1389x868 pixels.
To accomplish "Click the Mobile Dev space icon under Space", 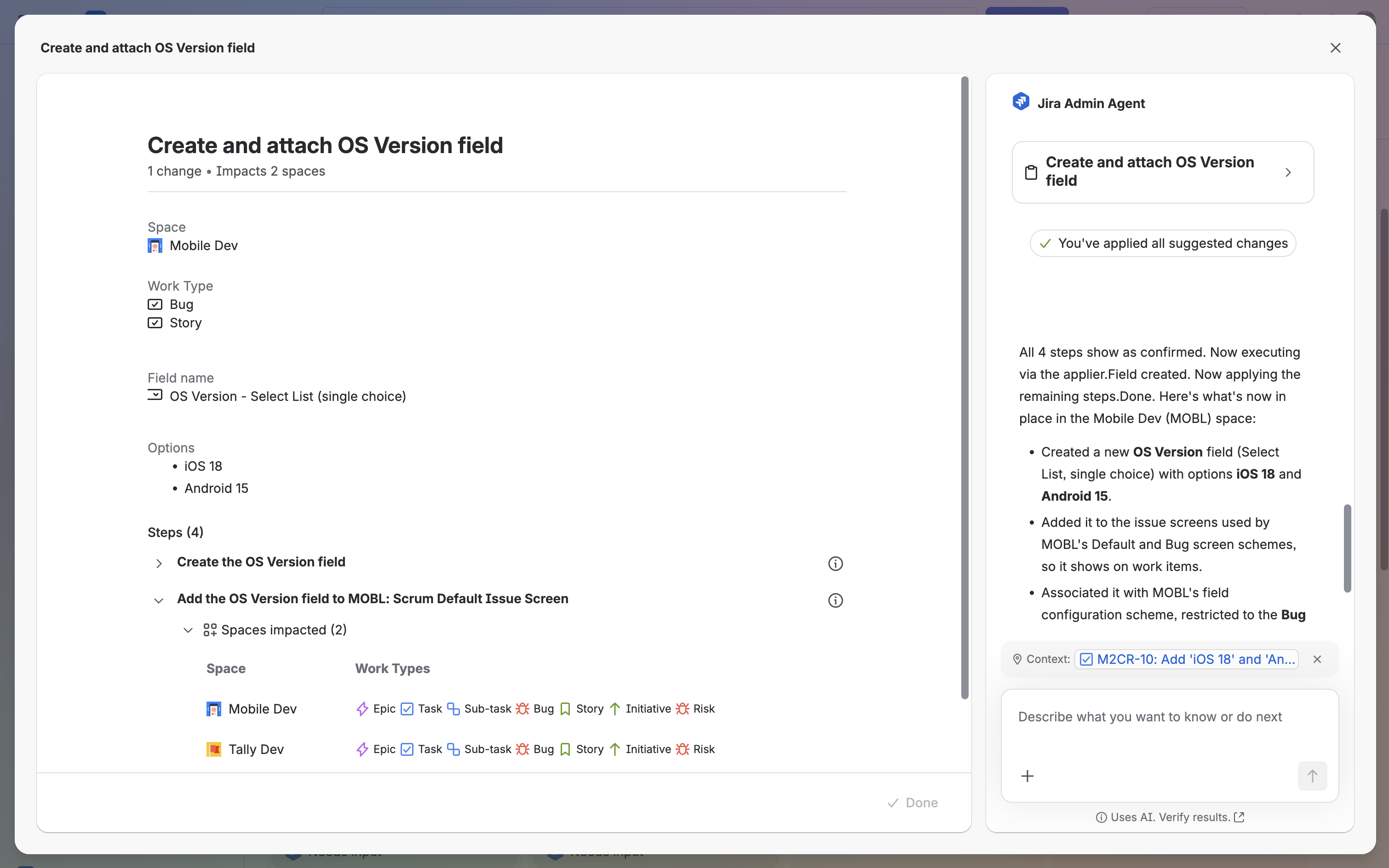I will [x=155, y=246].
